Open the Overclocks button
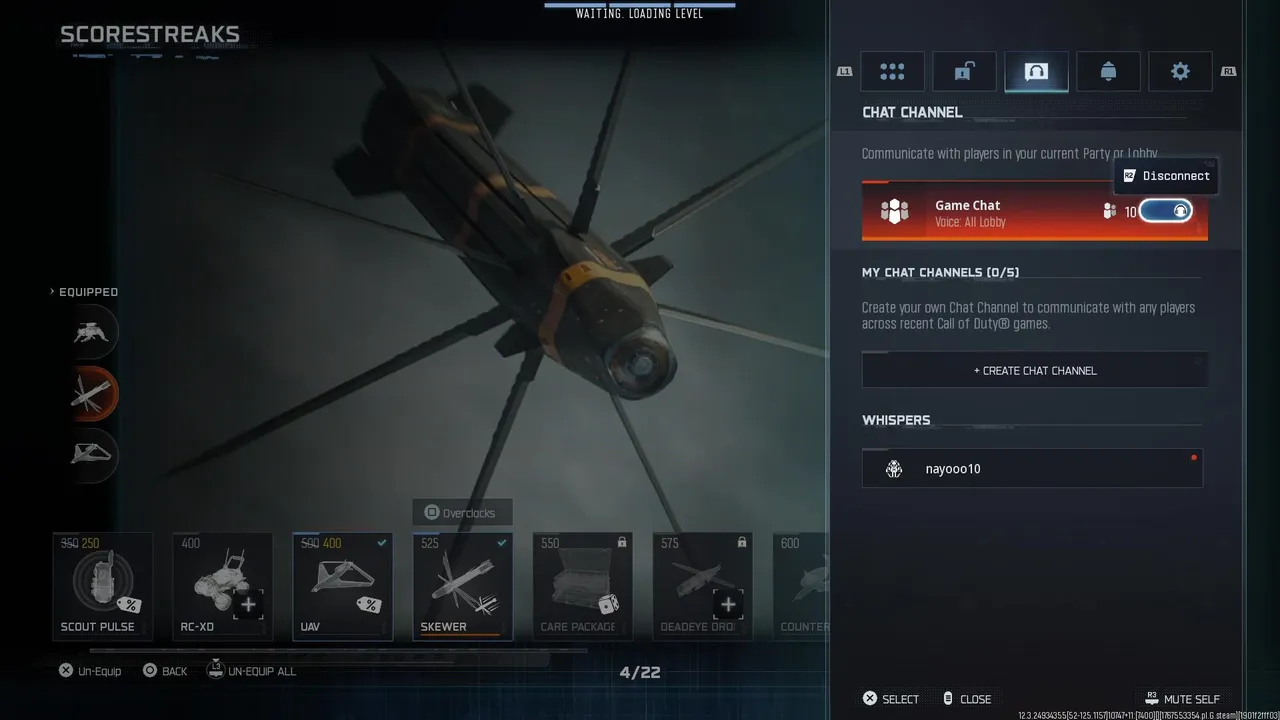This screenshot has height=720, width=1280. point(462,513)
